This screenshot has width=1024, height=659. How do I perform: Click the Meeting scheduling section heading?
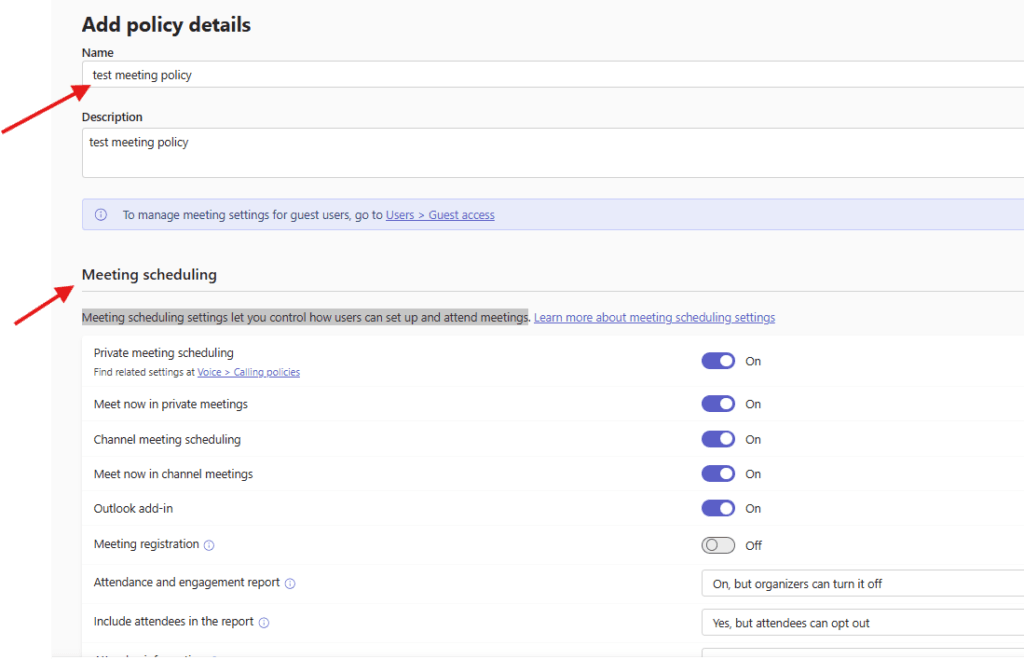[x=149, y=275]
